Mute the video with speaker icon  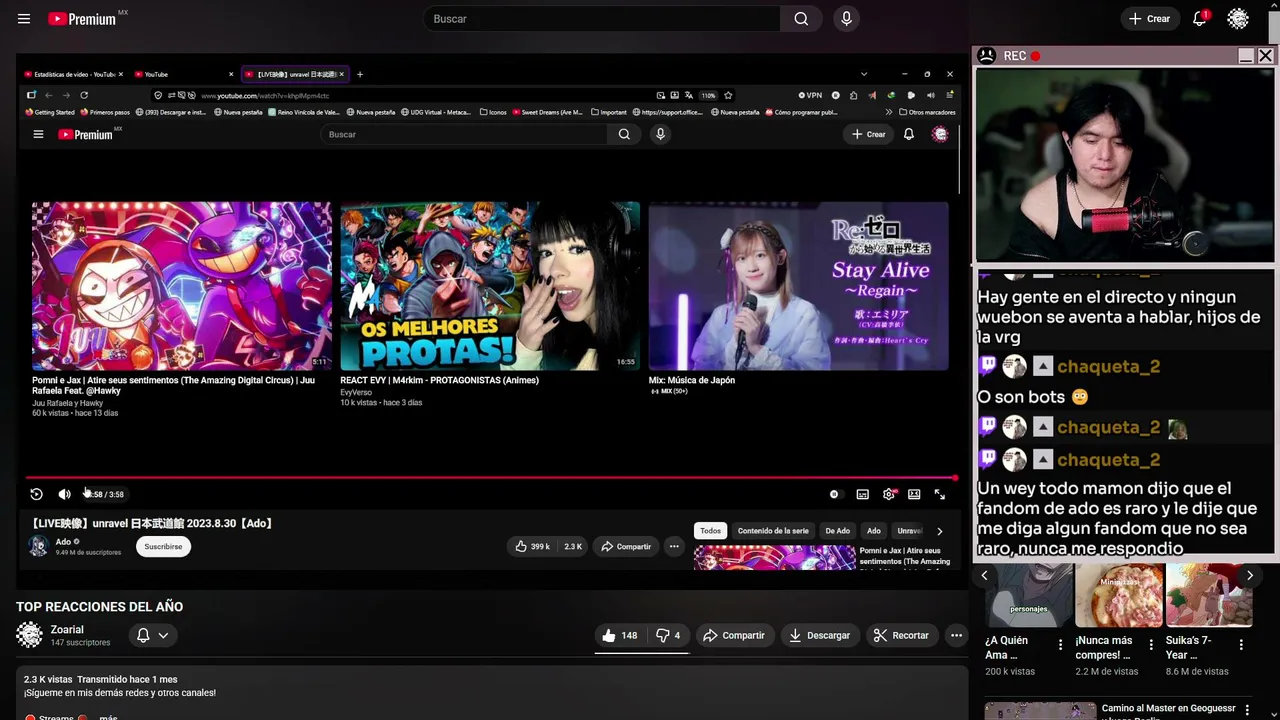pos(64,494)
